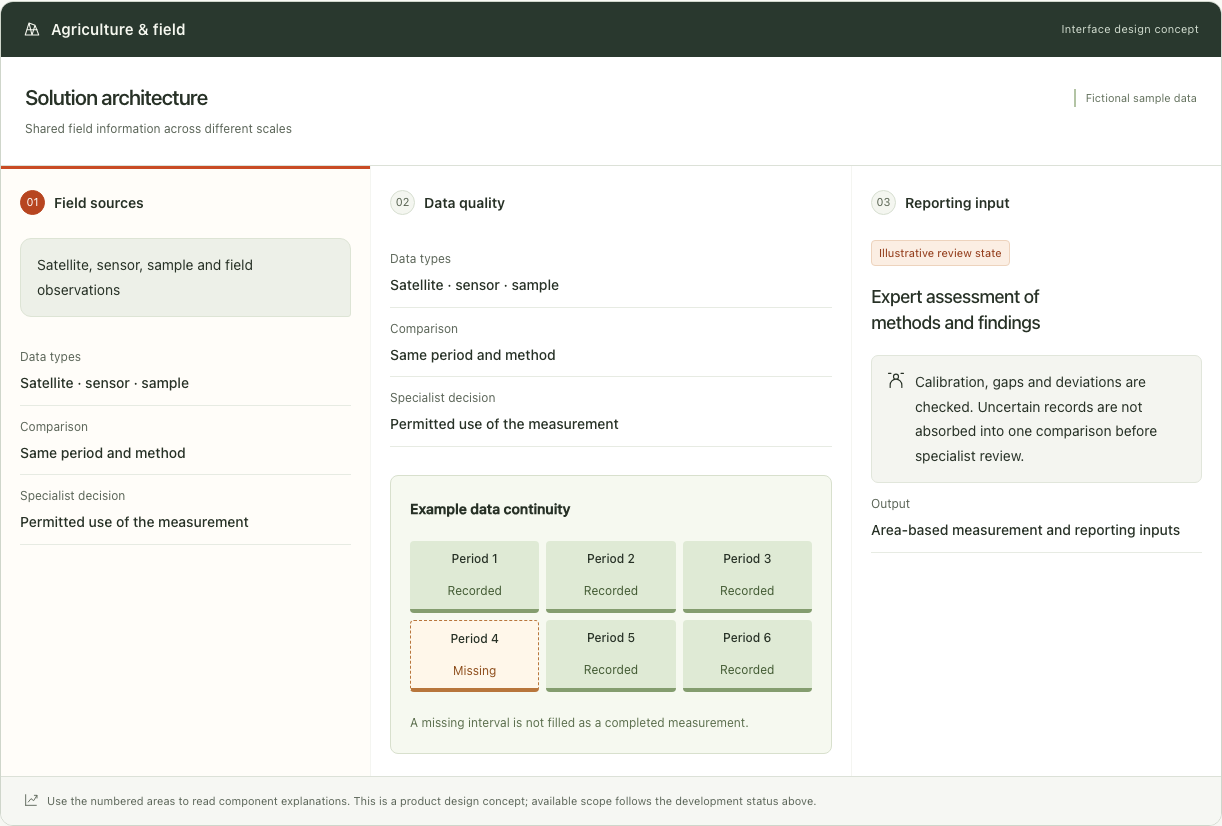Click 'Area-based measurement and reporting inputs' text
The height and width of the screenshot is (826, 1222).
point(1025,530)
